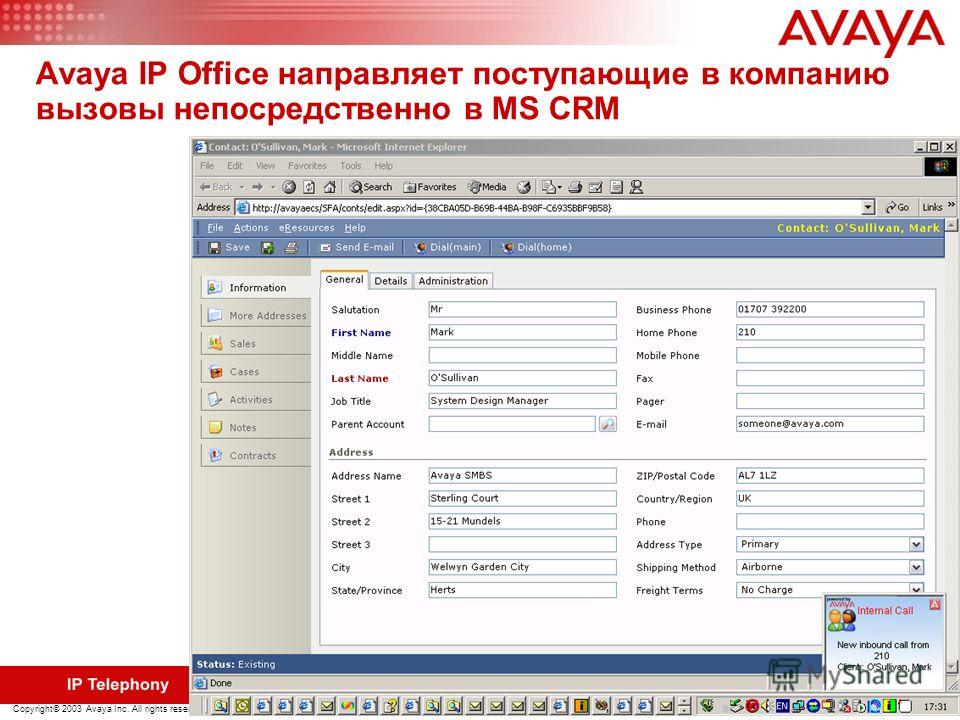Open the Notes section

click(256, 427)
